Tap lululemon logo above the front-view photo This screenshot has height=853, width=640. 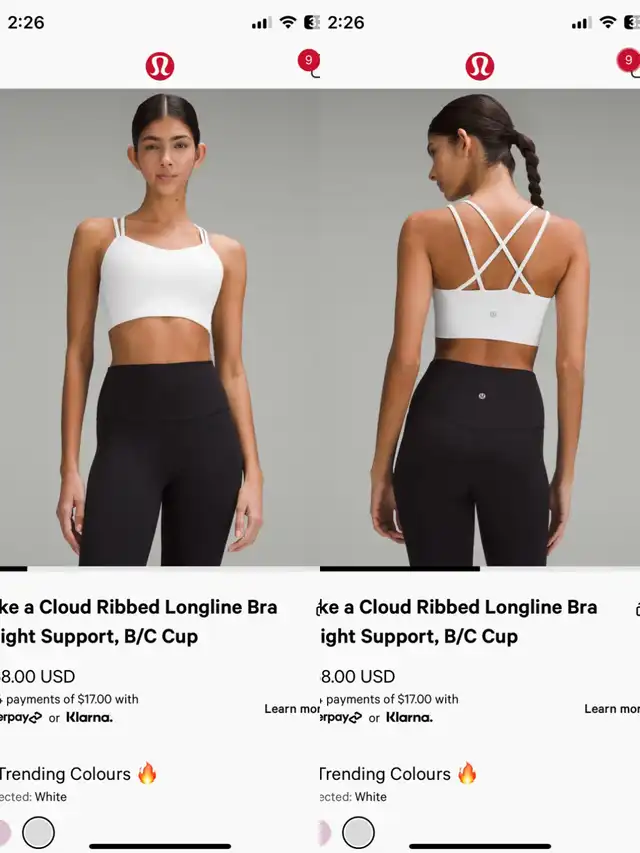pos(159,66)
